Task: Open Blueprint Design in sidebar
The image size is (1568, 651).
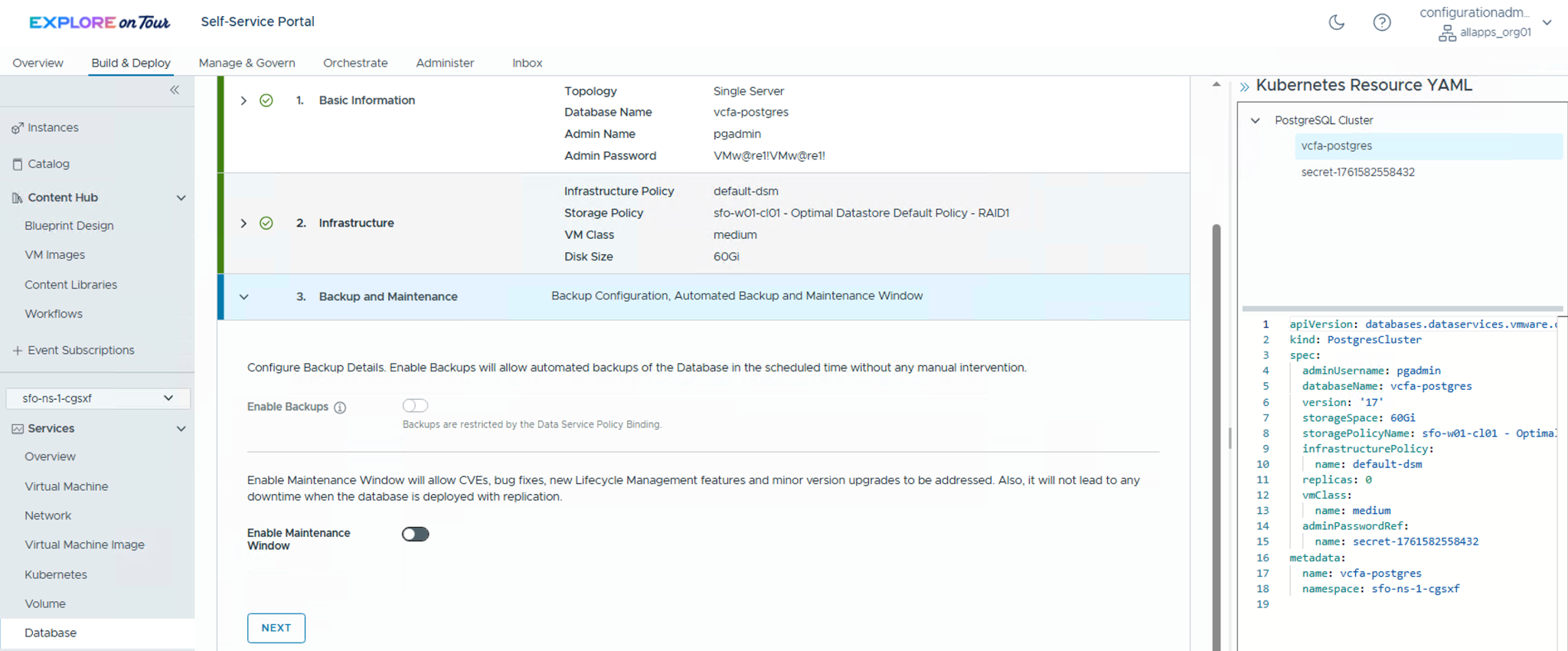Action: pyautogui.click(x=69, y=226)
